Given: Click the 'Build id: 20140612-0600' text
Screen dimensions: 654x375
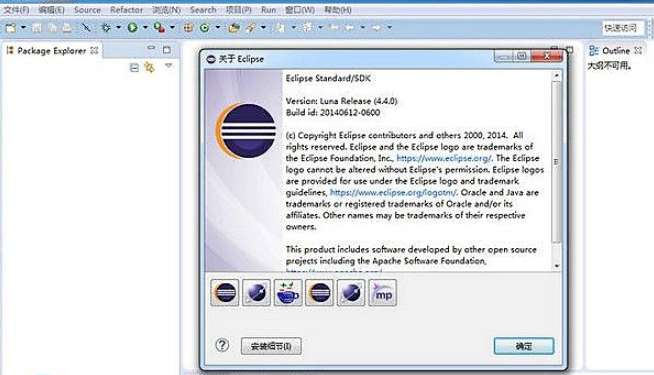Looking at the screenshot, I should [333, 113].
